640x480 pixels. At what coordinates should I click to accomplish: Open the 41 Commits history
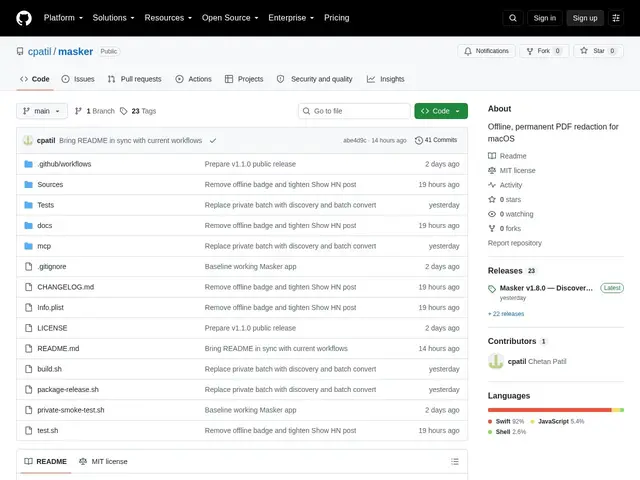pos(436,140)
